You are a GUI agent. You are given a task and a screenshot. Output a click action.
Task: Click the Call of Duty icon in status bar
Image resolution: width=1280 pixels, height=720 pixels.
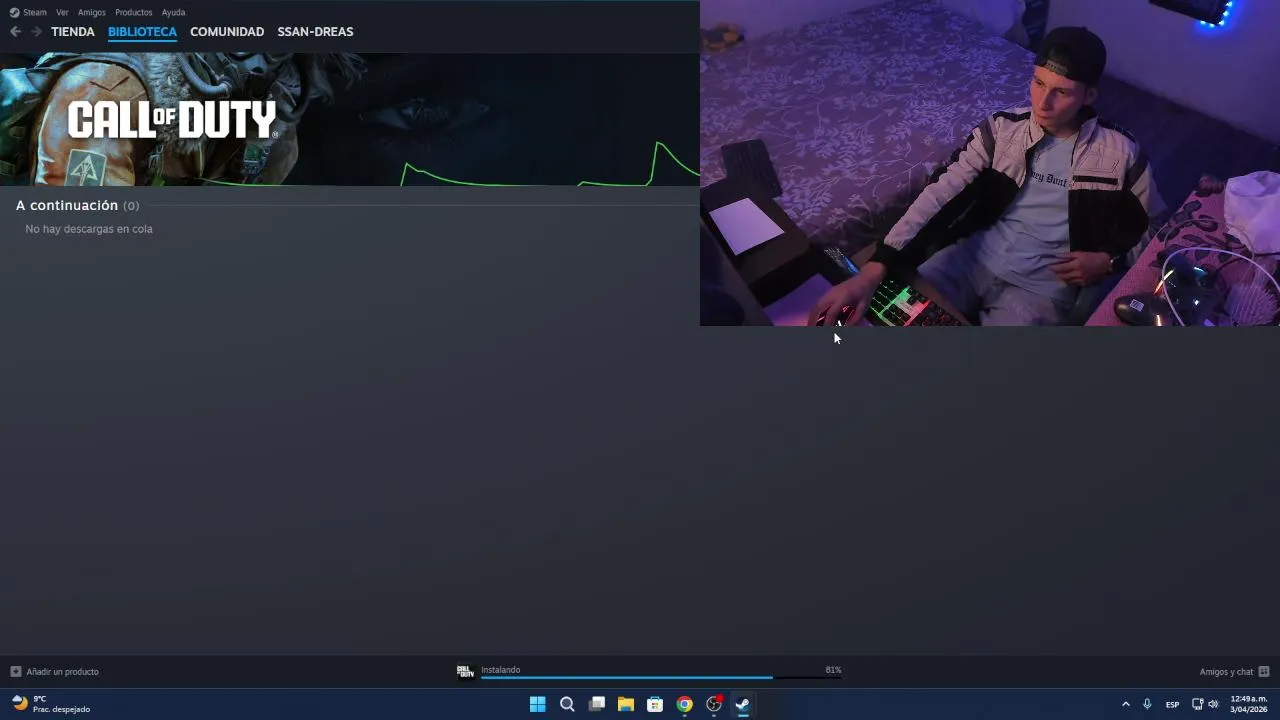click(x=465, y=671)
